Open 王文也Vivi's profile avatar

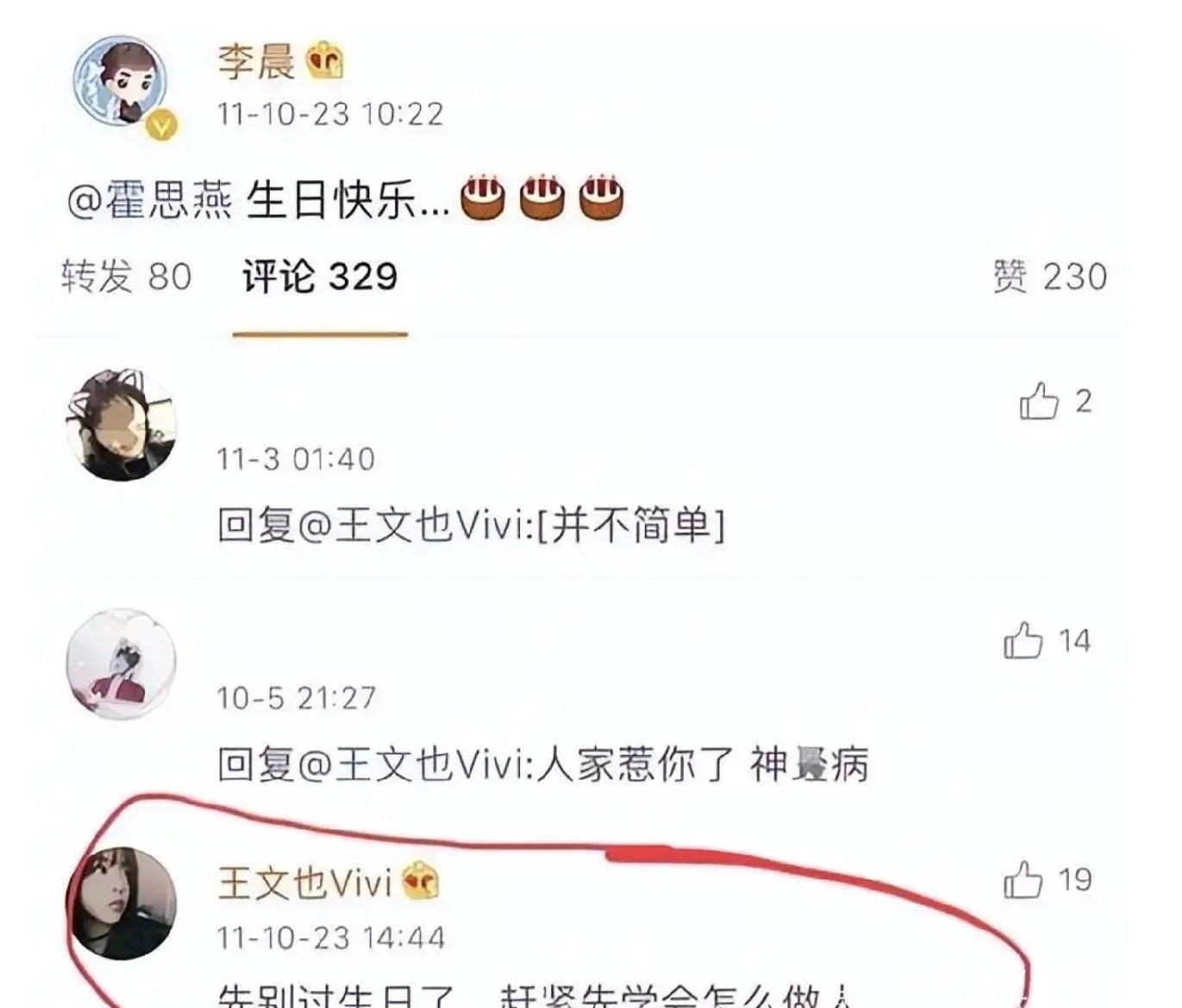[121, 903]
